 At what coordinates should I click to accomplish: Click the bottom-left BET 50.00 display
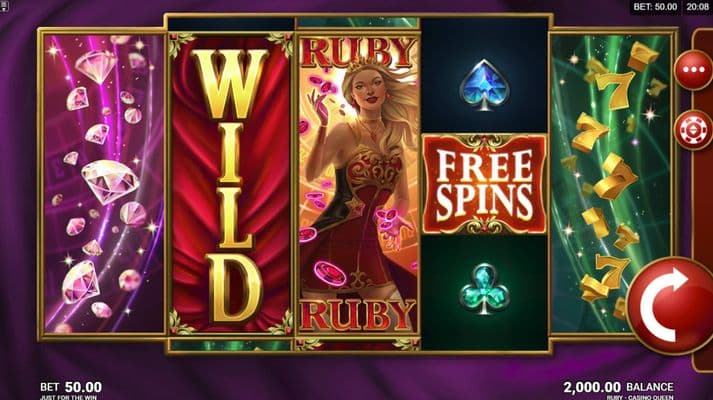pos(71,387)
